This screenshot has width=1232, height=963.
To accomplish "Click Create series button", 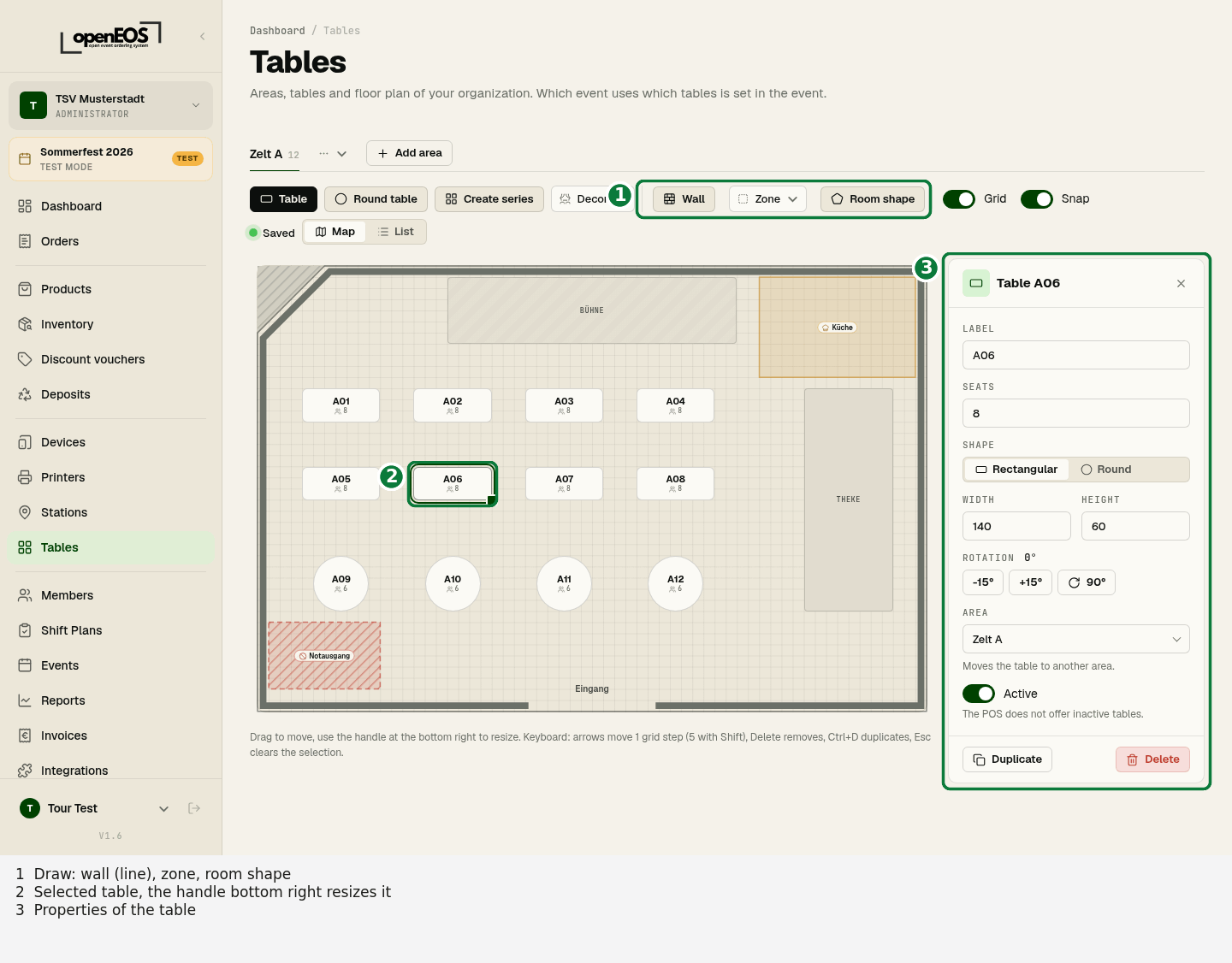I will (x=489, y=199).
